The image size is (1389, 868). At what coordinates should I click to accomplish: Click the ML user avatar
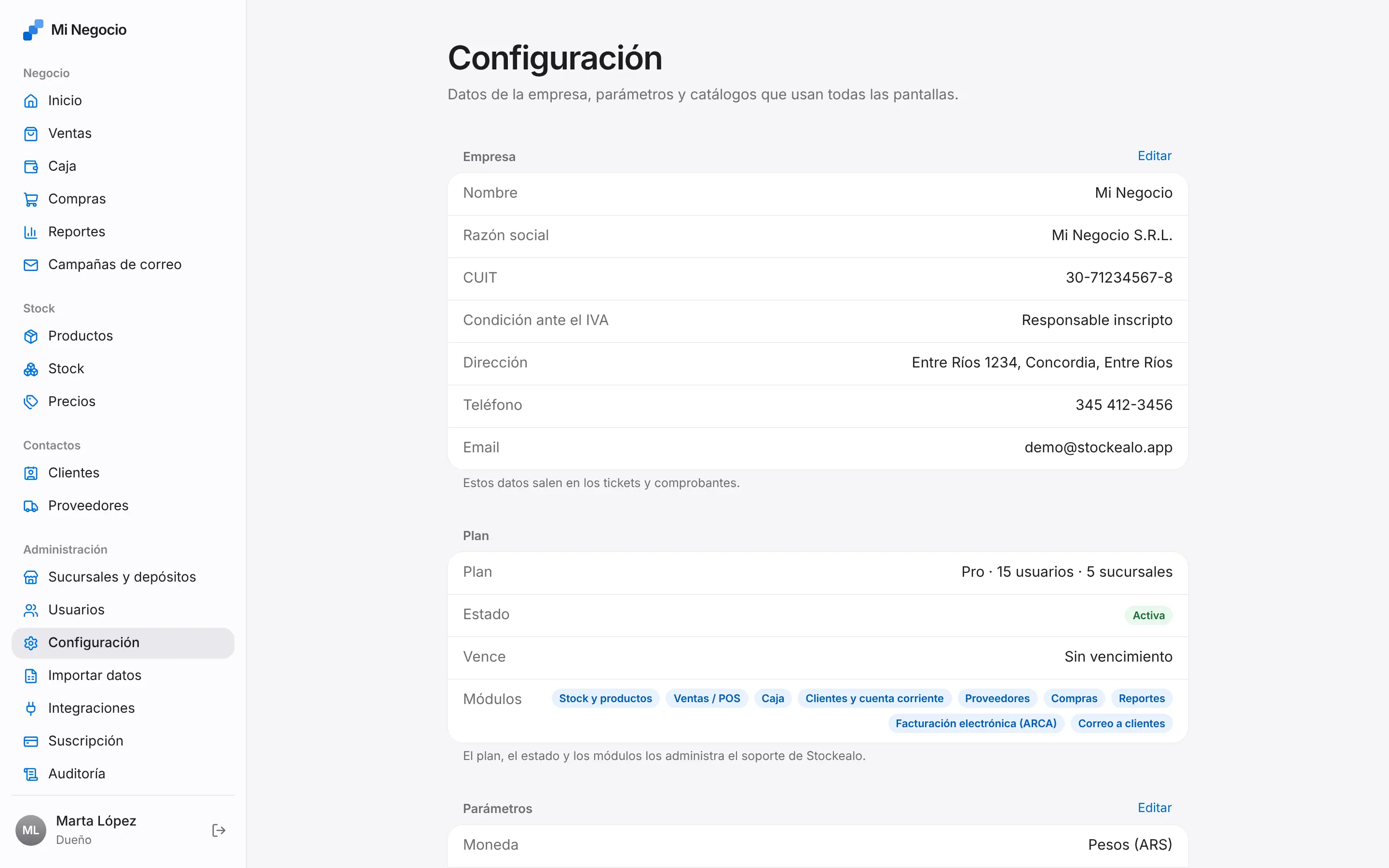coord(31,830)
